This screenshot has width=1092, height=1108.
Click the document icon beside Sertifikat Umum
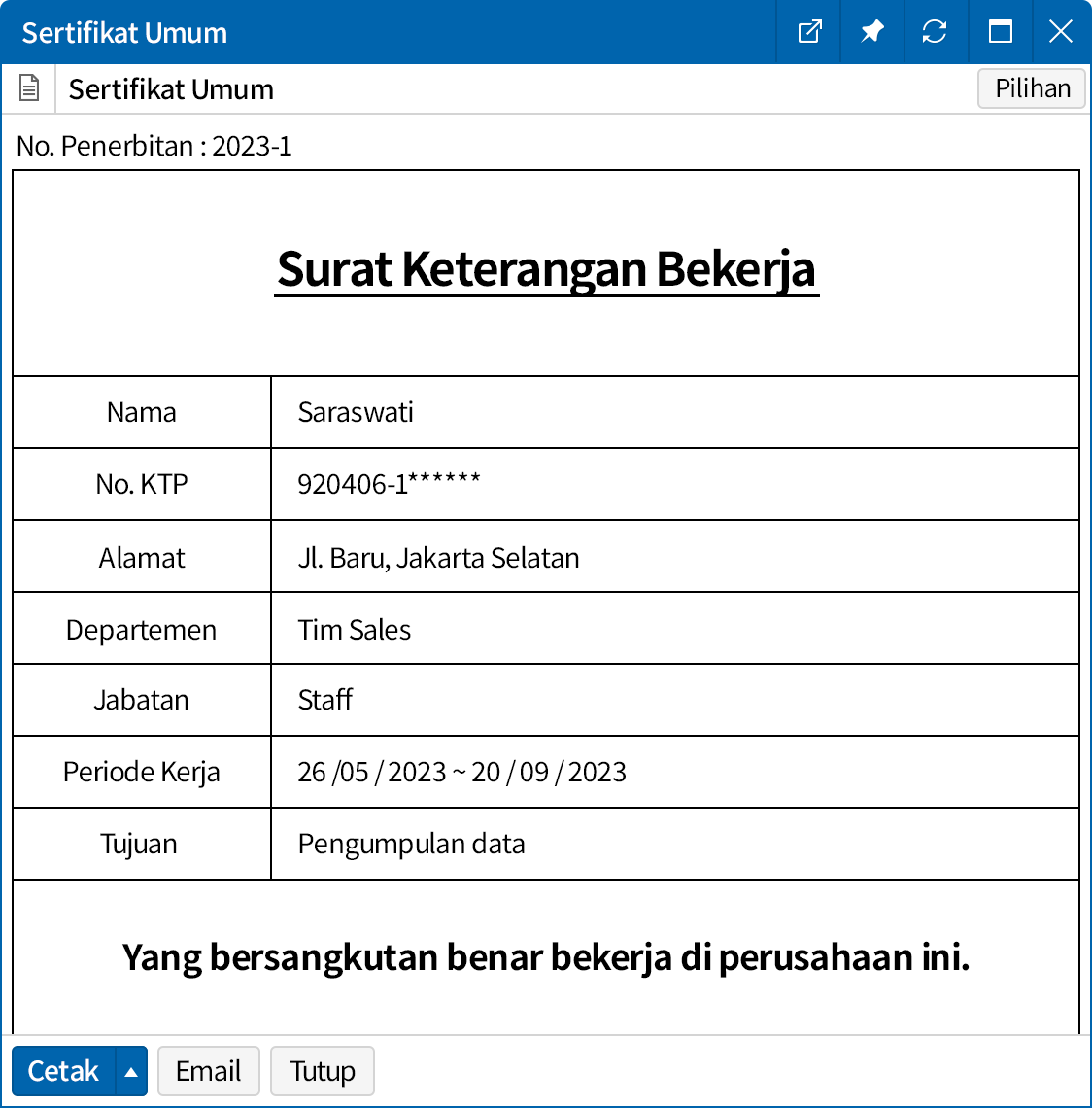point(29,88)
